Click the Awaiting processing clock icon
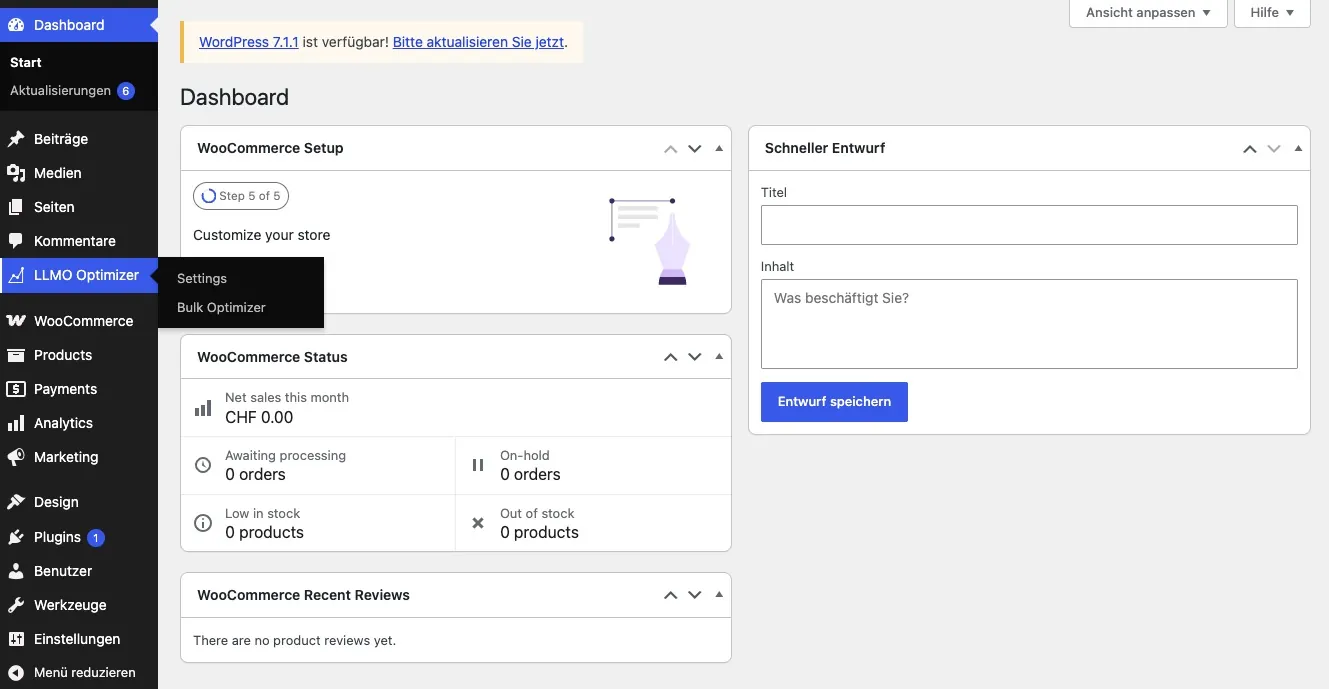Image resolution: width=1329 pixels, height=689 pixels. tap(203, 465)
